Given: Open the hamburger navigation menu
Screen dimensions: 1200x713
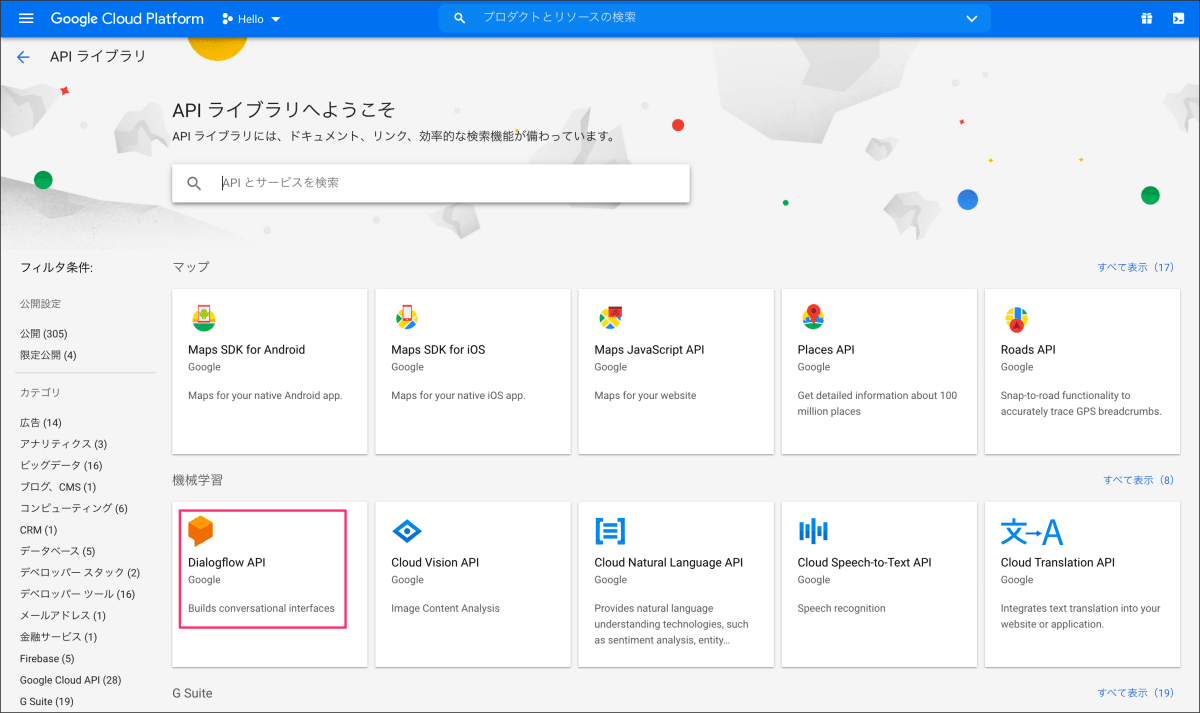Looking at the screenshot, I should coord(26,18).
